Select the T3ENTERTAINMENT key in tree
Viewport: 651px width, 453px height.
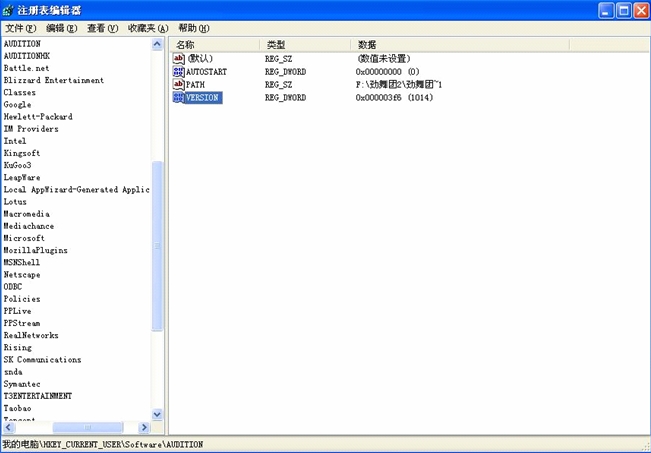(37, 396)
